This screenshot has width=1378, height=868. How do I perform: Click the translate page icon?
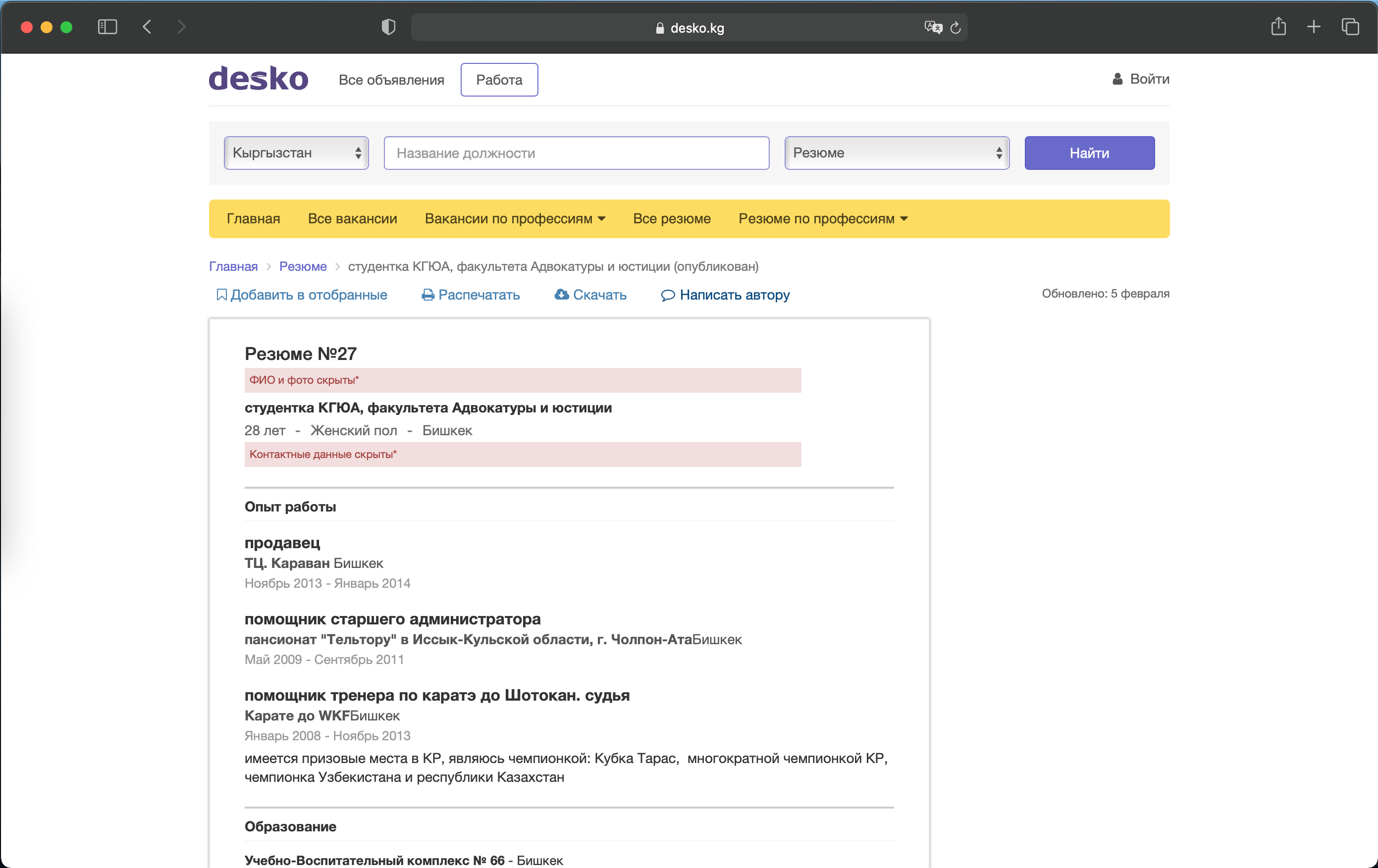933,27
